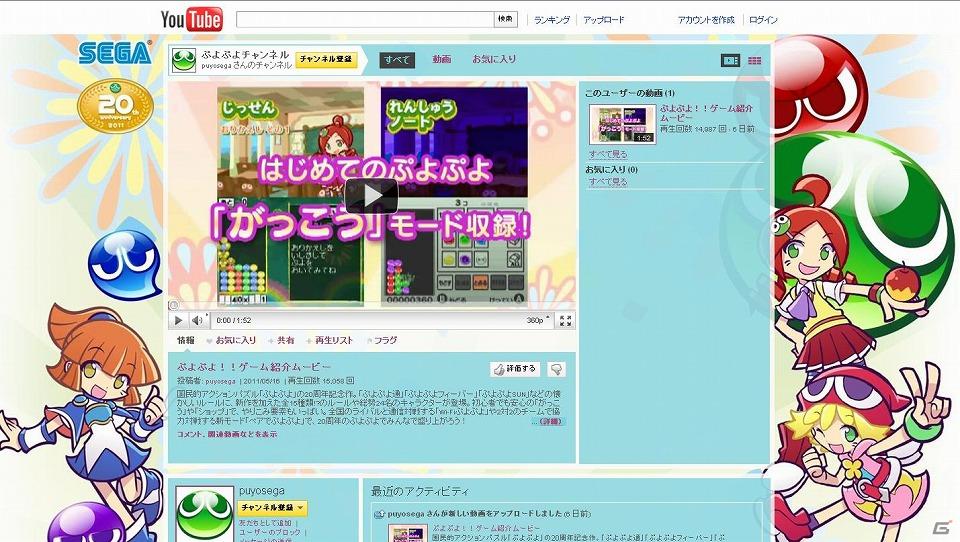Image resolution: width=960 pixels, height=542 pixels.
Task: Click the search input field
Action: tap(365, 20)
